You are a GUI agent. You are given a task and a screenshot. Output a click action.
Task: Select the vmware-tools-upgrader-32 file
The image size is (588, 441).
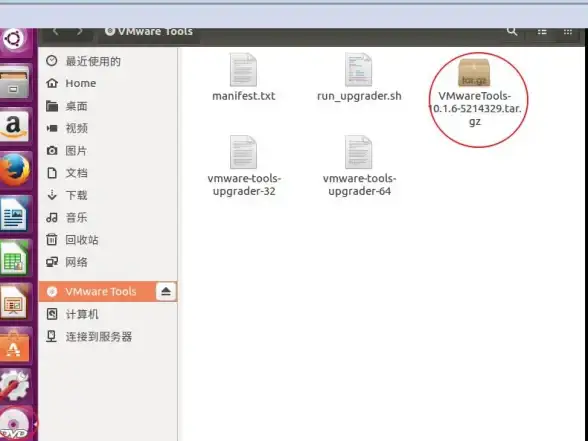point(244,166)
